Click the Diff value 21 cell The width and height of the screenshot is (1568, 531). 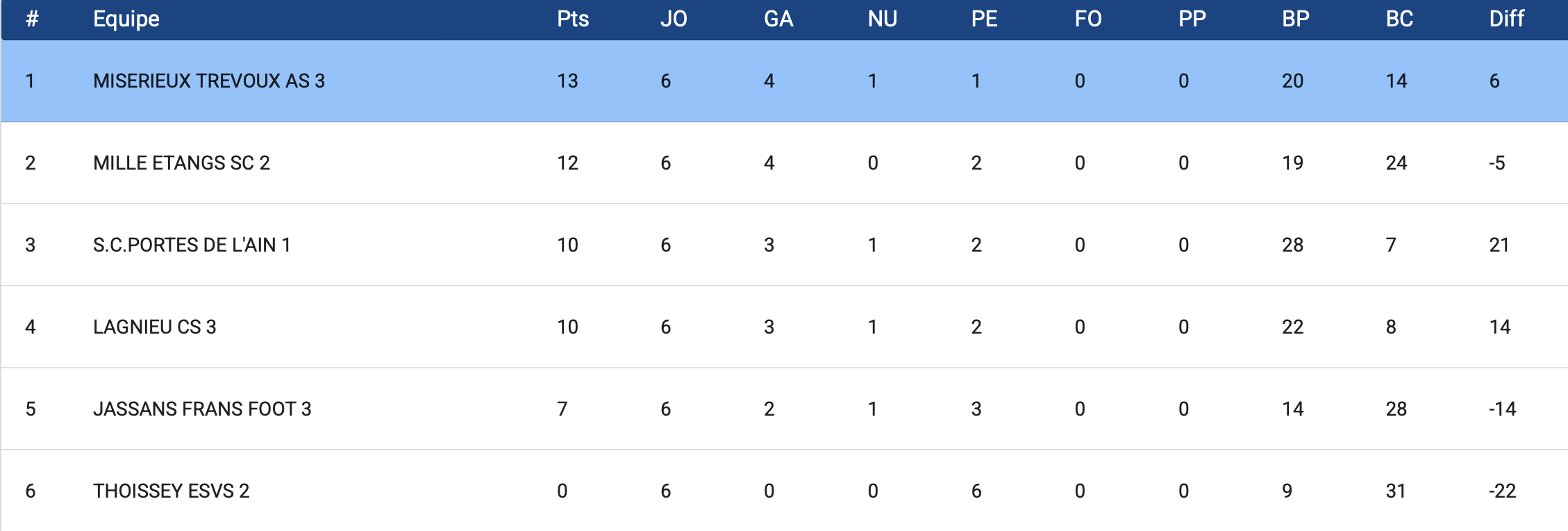1499,245
